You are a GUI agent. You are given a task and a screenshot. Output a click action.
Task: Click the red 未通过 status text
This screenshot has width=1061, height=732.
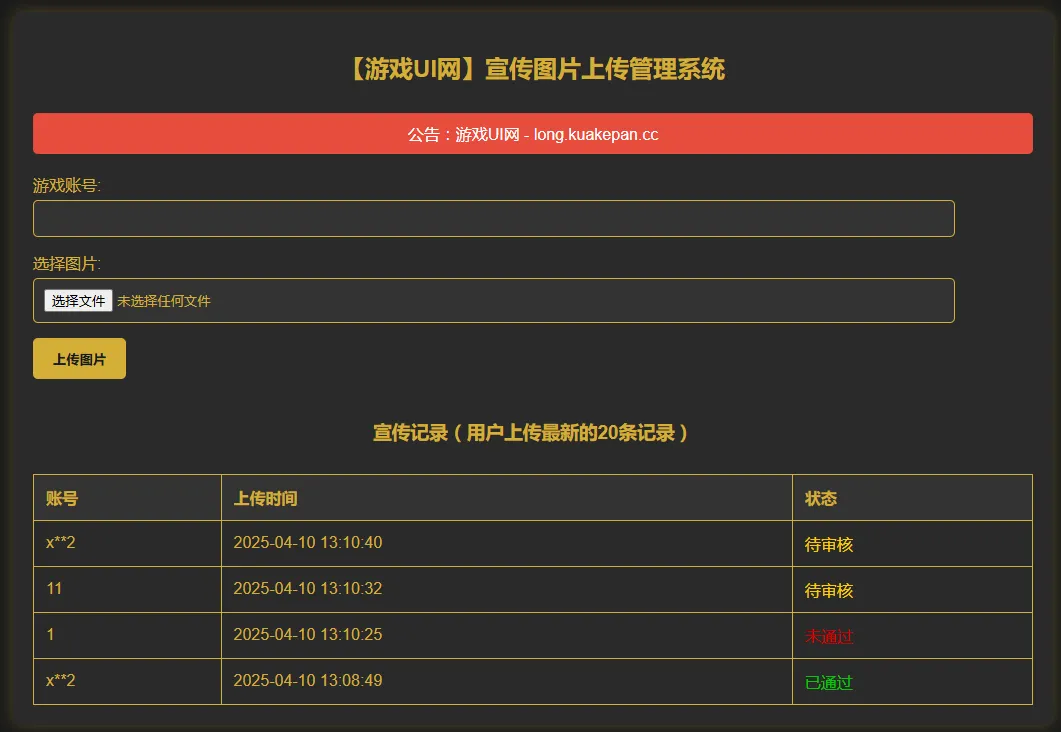[x=829, y=637]
